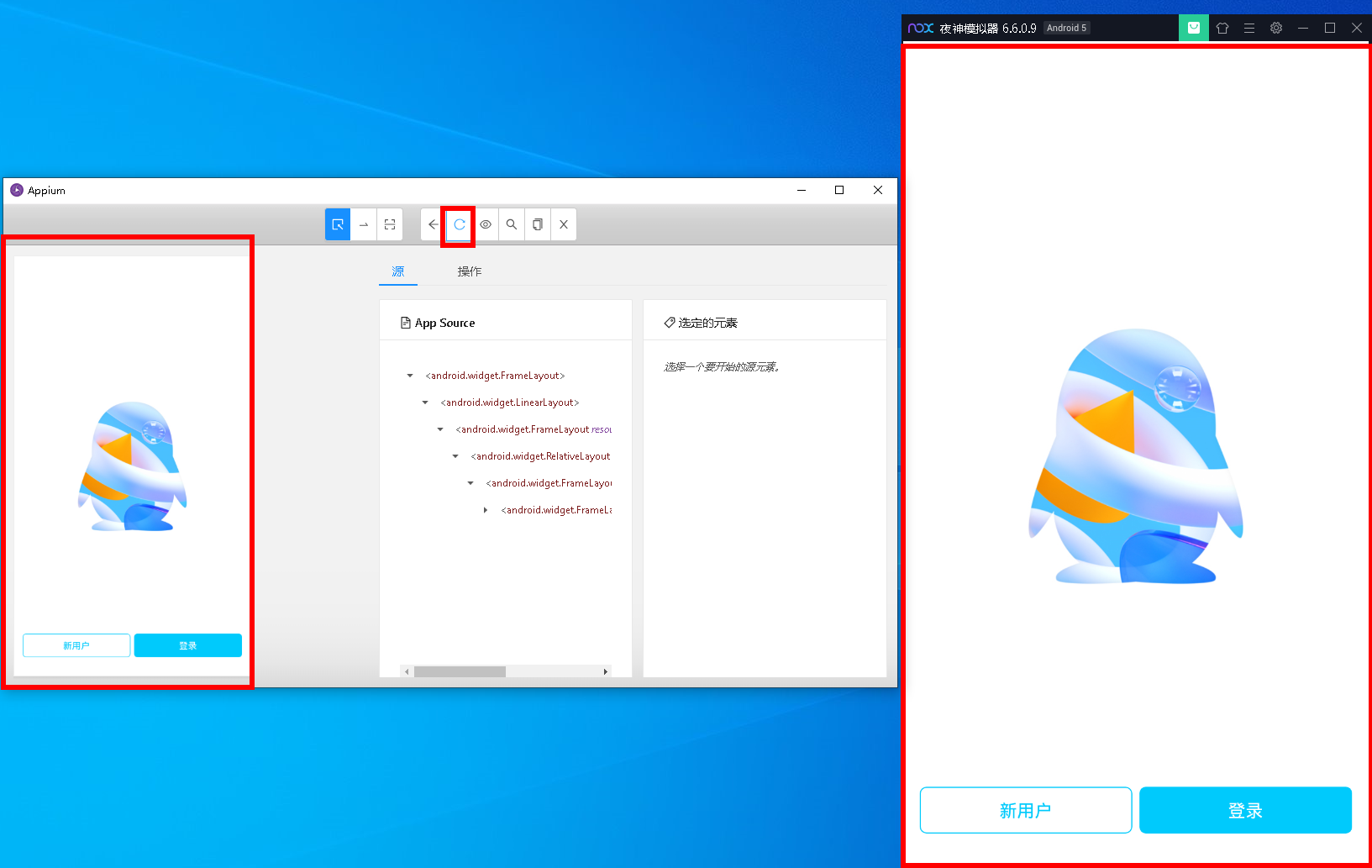This screenshot has height=868, width=1372.
Task: Minimize the Appium window
Action: (802, 190)
